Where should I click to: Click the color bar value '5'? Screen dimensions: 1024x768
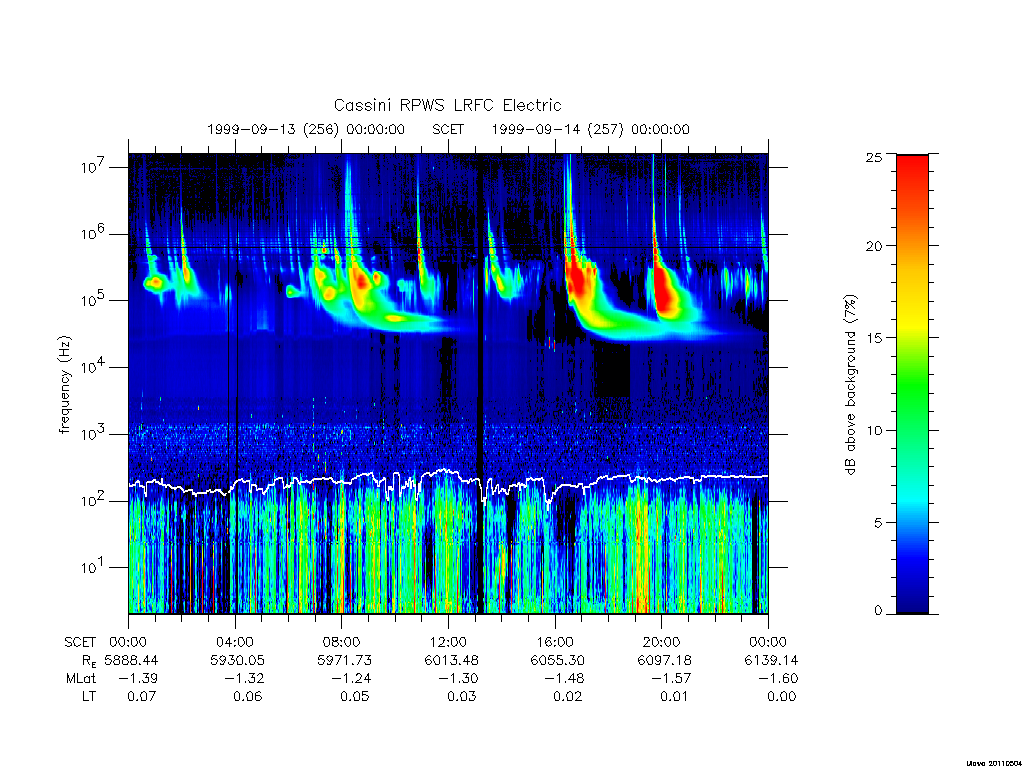click(878, 522)
